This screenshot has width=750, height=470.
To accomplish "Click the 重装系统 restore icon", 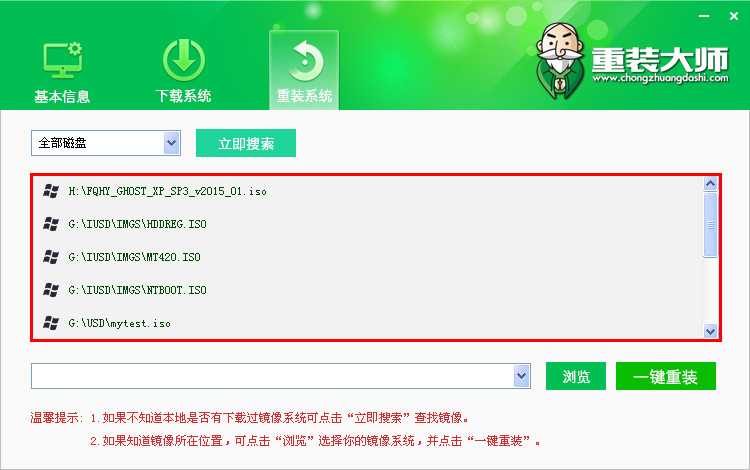I will [305, 61].
